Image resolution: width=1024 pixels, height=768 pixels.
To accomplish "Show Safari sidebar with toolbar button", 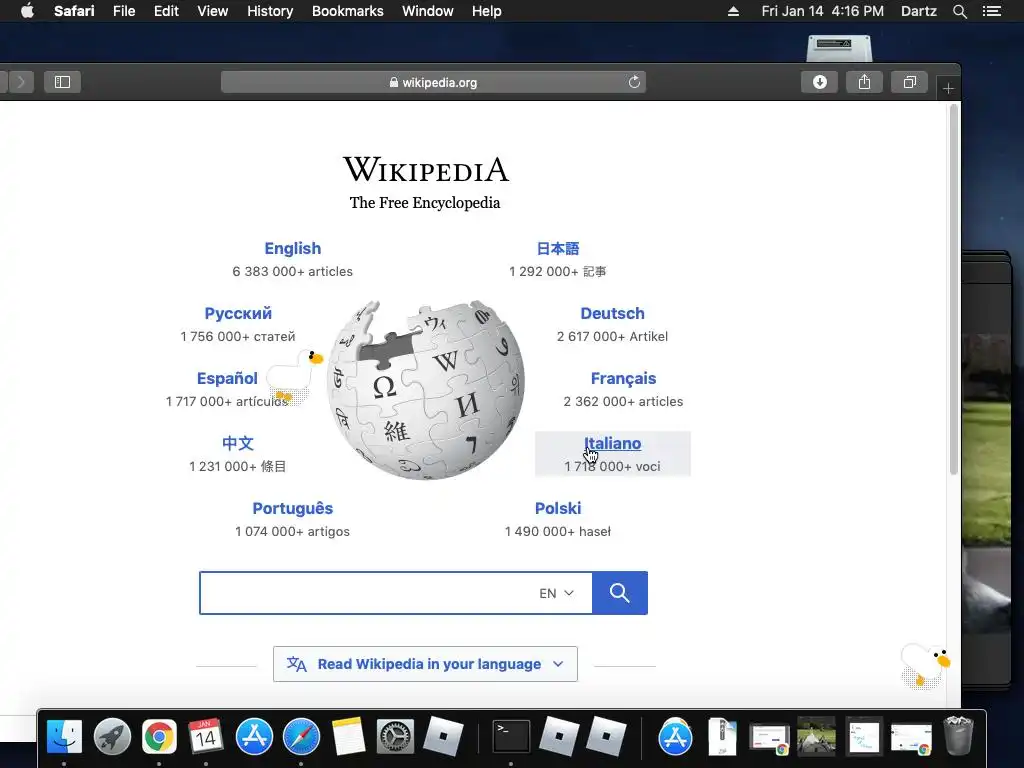I will click(x=62, y=82).
